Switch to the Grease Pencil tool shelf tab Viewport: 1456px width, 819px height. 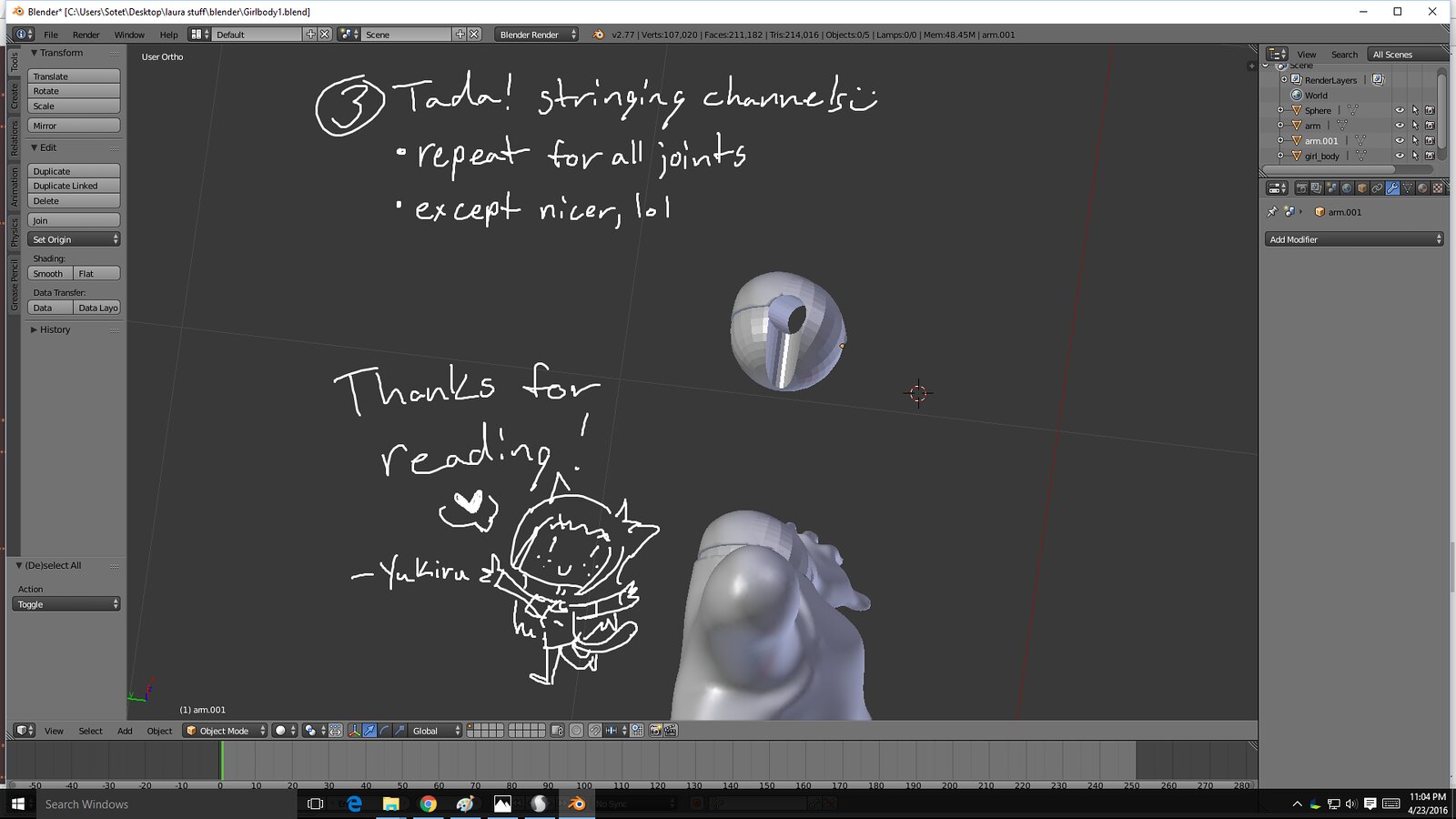click(x=15, y=285)
